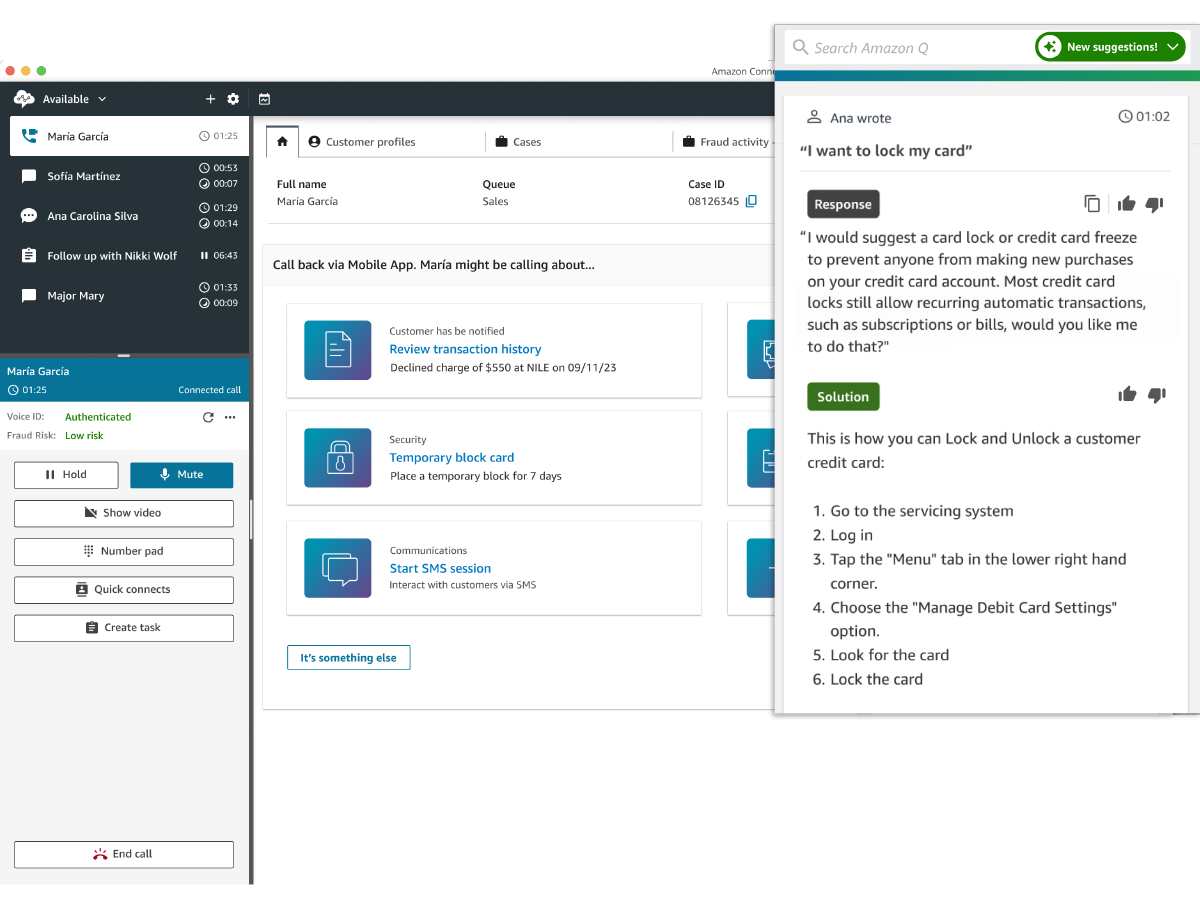
Task: Open Voice ID more options ellipsis
Action: [x=230, y=417]
